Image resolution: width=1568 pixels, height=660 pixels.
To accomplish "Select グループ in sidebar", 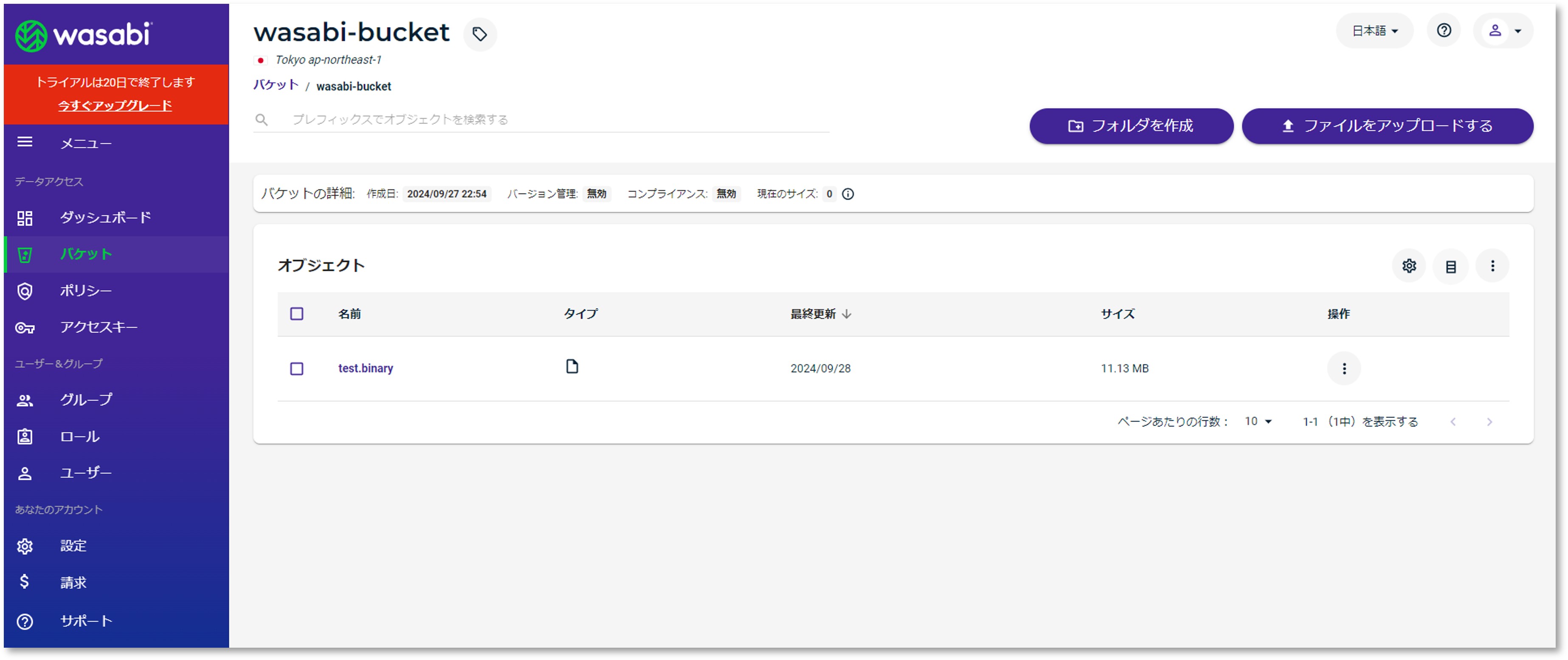I will pos(86,400).
